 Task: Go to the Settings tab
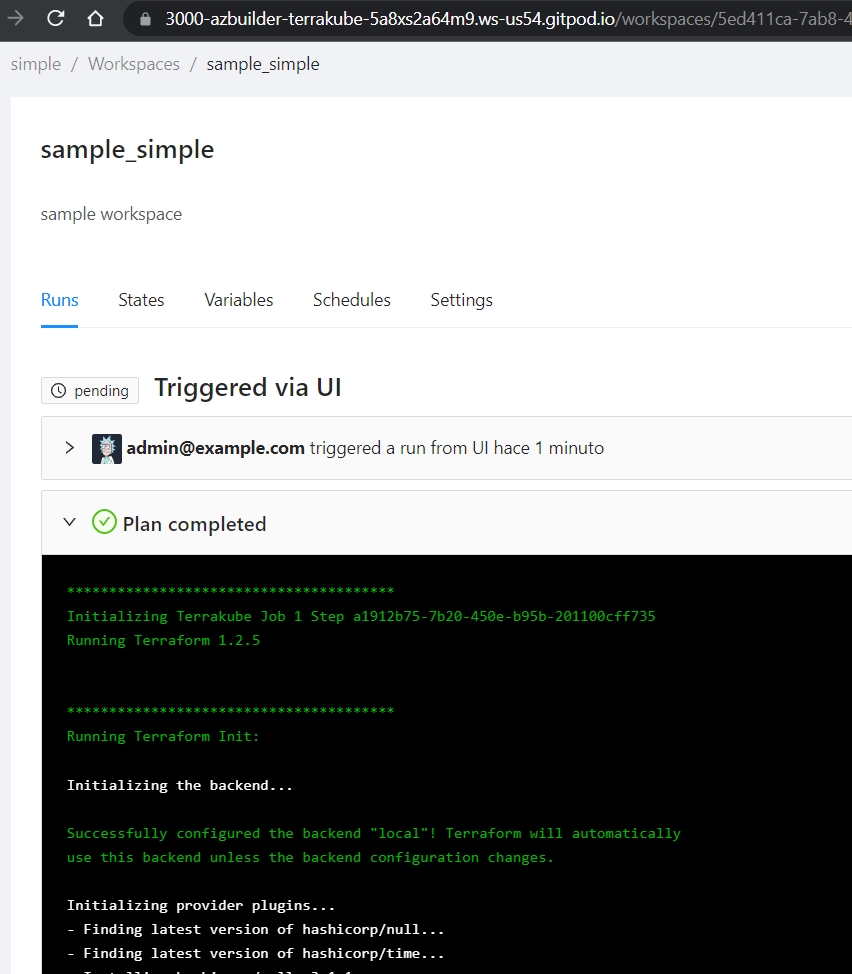tap(461, 300)
